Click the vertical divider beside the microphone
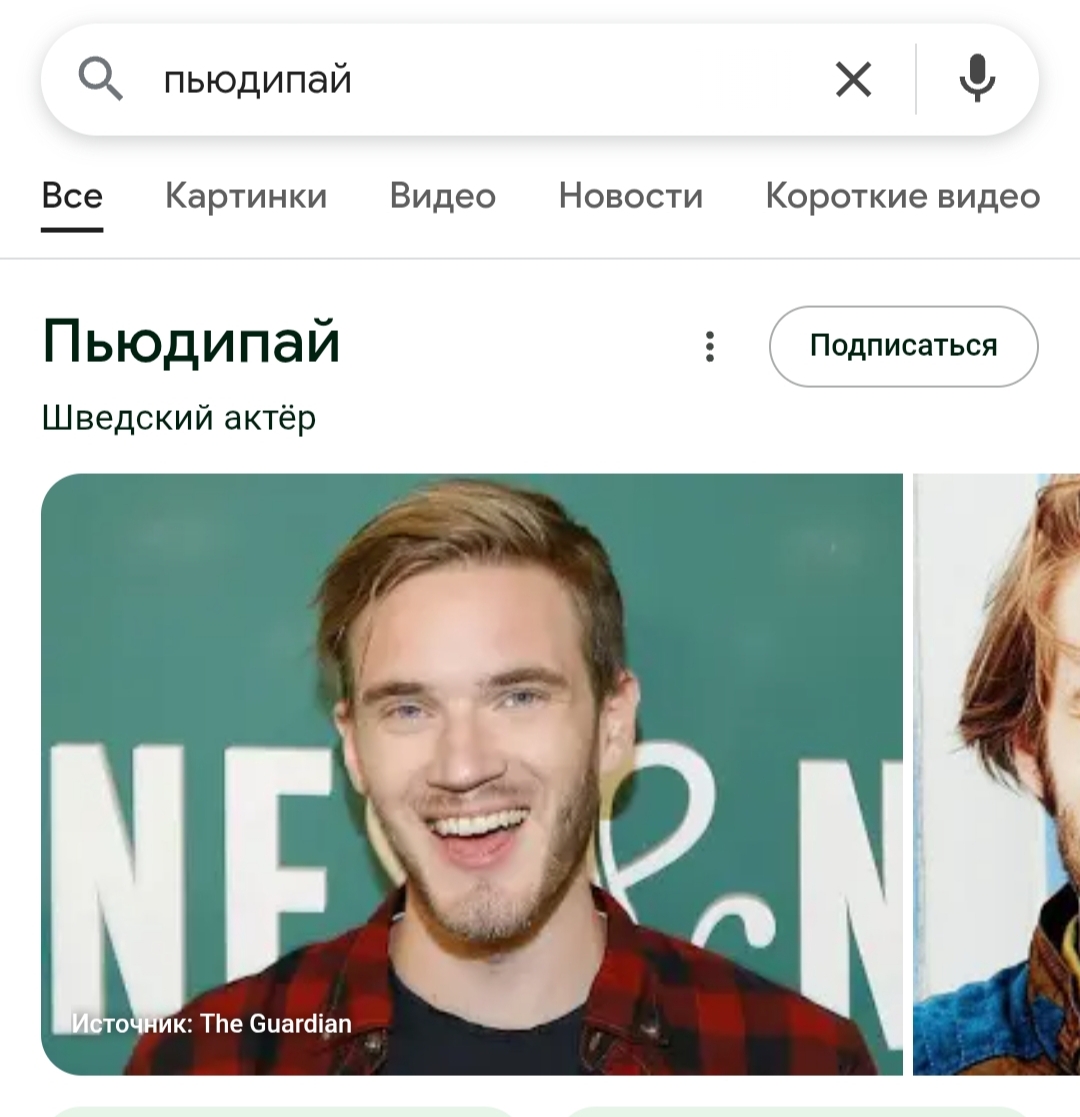 click(916, 79)
